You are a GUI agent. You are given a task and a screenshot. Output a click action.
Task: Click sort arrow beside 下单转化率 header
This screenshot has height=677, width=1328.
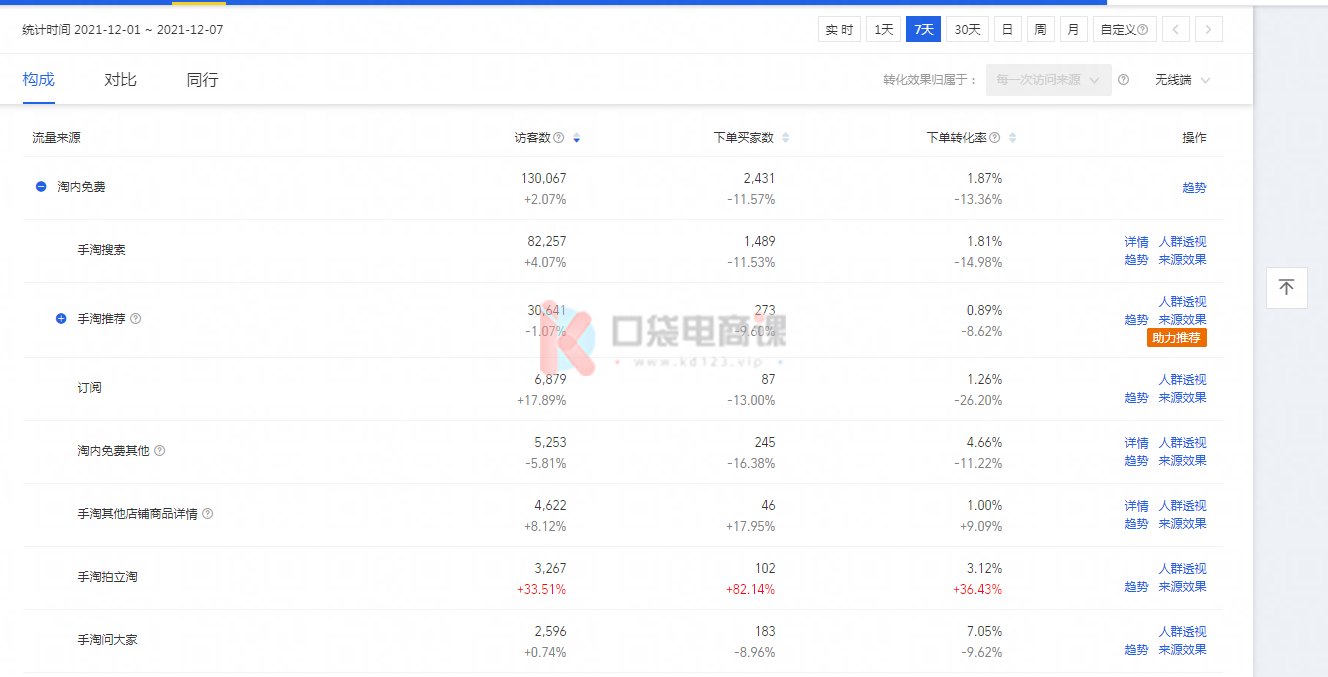tap(1012, 138)
